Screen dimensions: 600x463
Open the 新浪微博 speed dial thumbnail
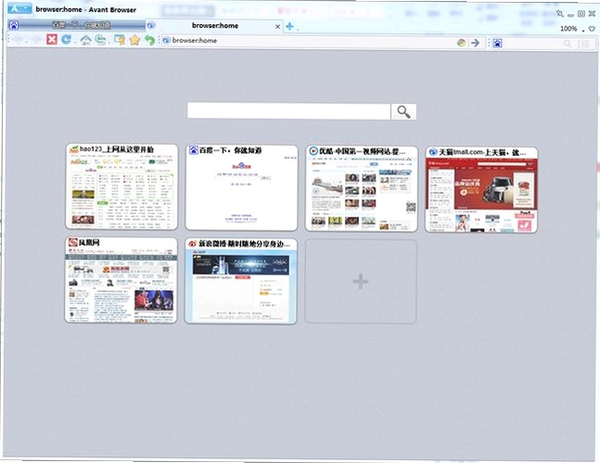pos(241,281)
